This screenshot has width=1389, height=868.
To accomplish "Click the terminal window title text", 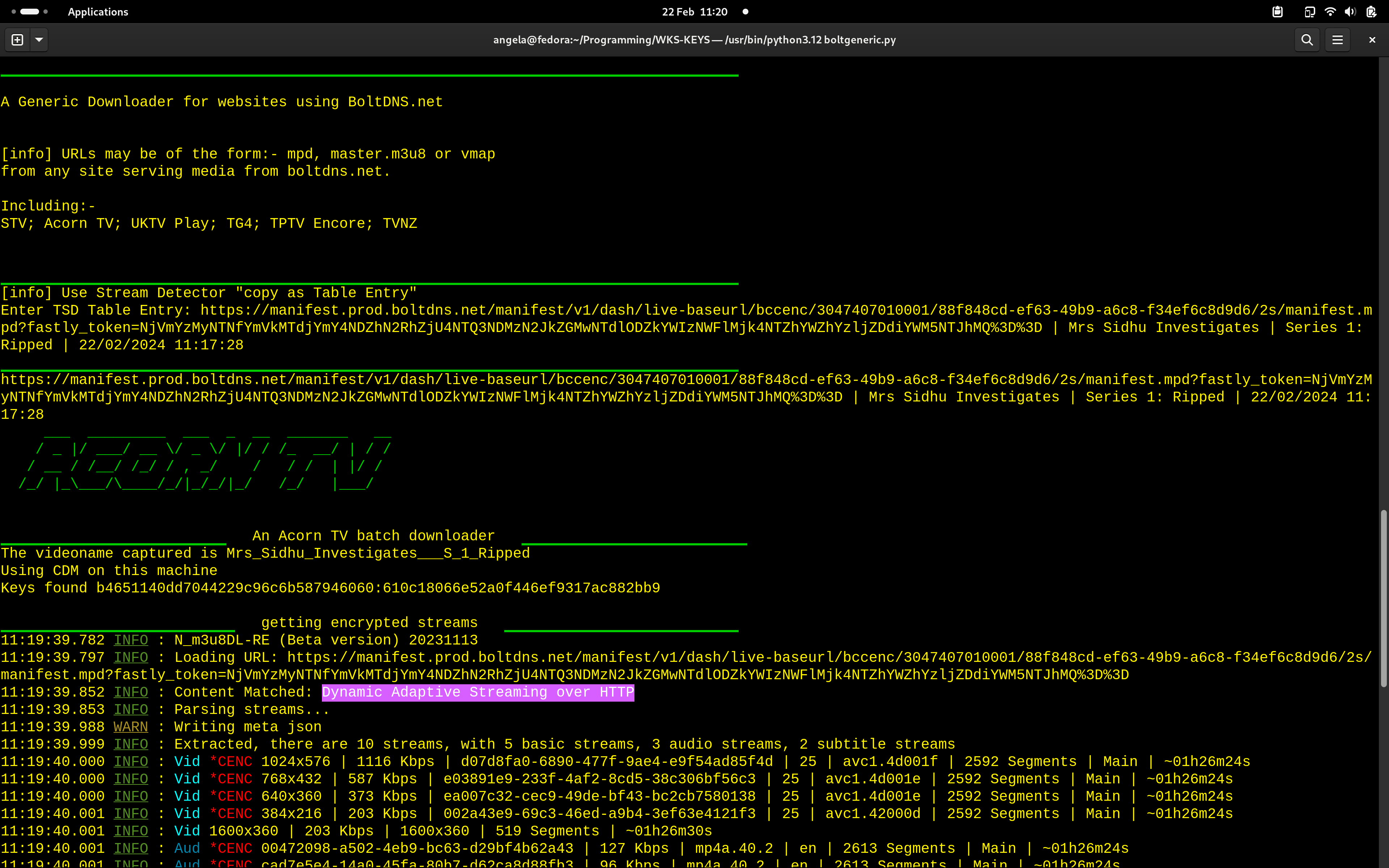I will [694, 40].
